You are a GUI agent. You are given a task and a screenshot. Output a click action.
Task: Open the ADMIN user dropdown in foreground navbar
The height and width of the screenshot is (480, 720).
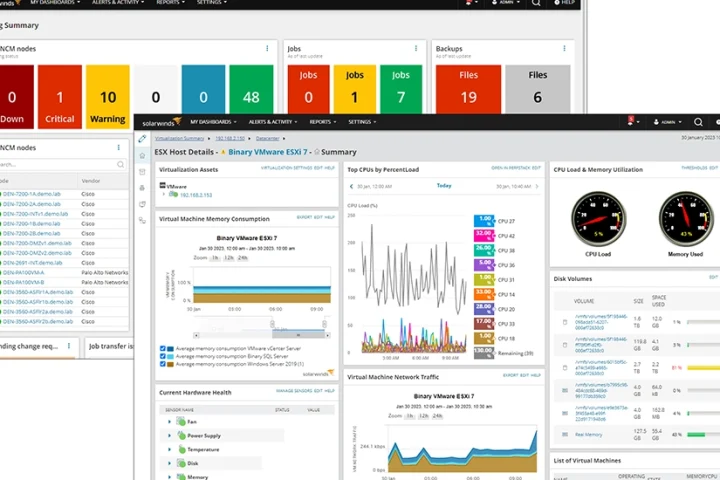[x=669, y=122]
